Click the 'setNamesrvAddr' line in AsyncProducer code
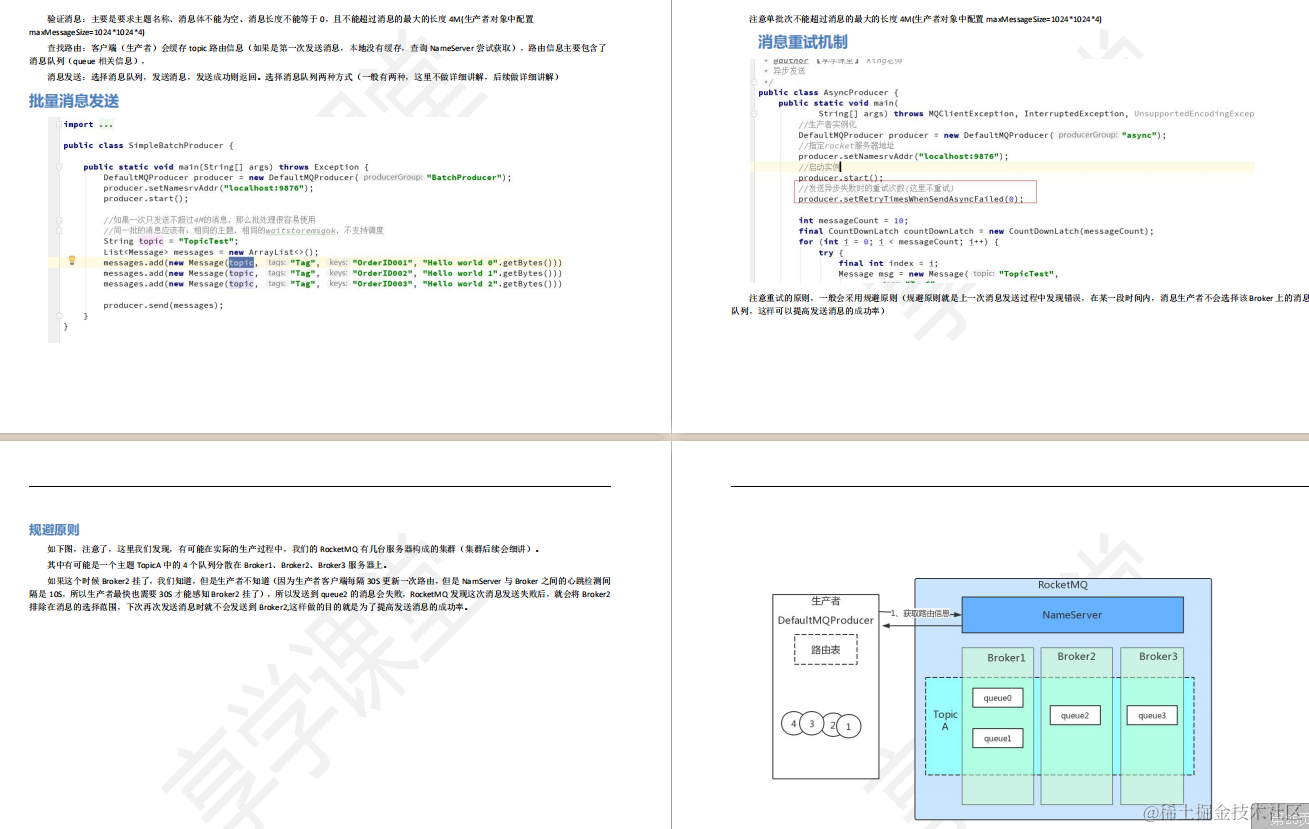This screenshot has height=829, width=1309. point(903,156)
